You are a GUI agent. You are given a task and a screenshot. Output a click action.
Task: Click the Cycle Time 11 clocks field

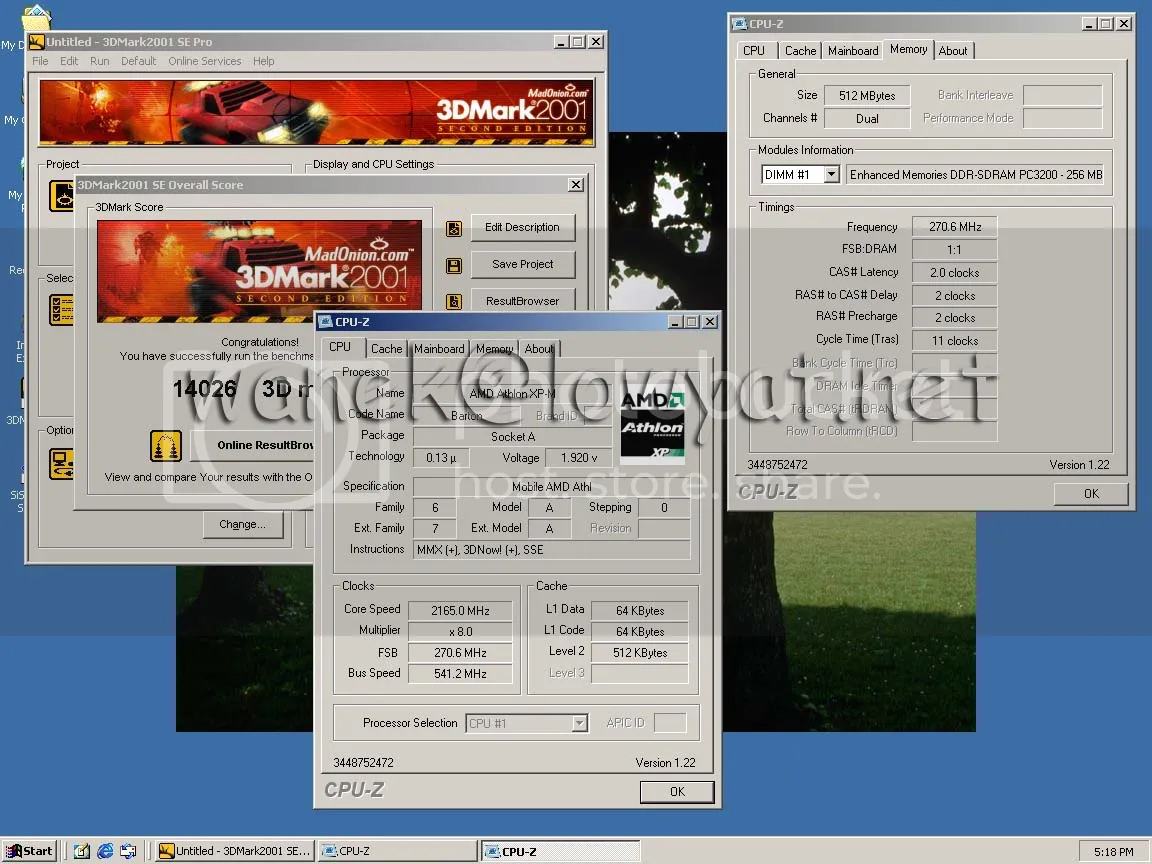tap(954, 341)
